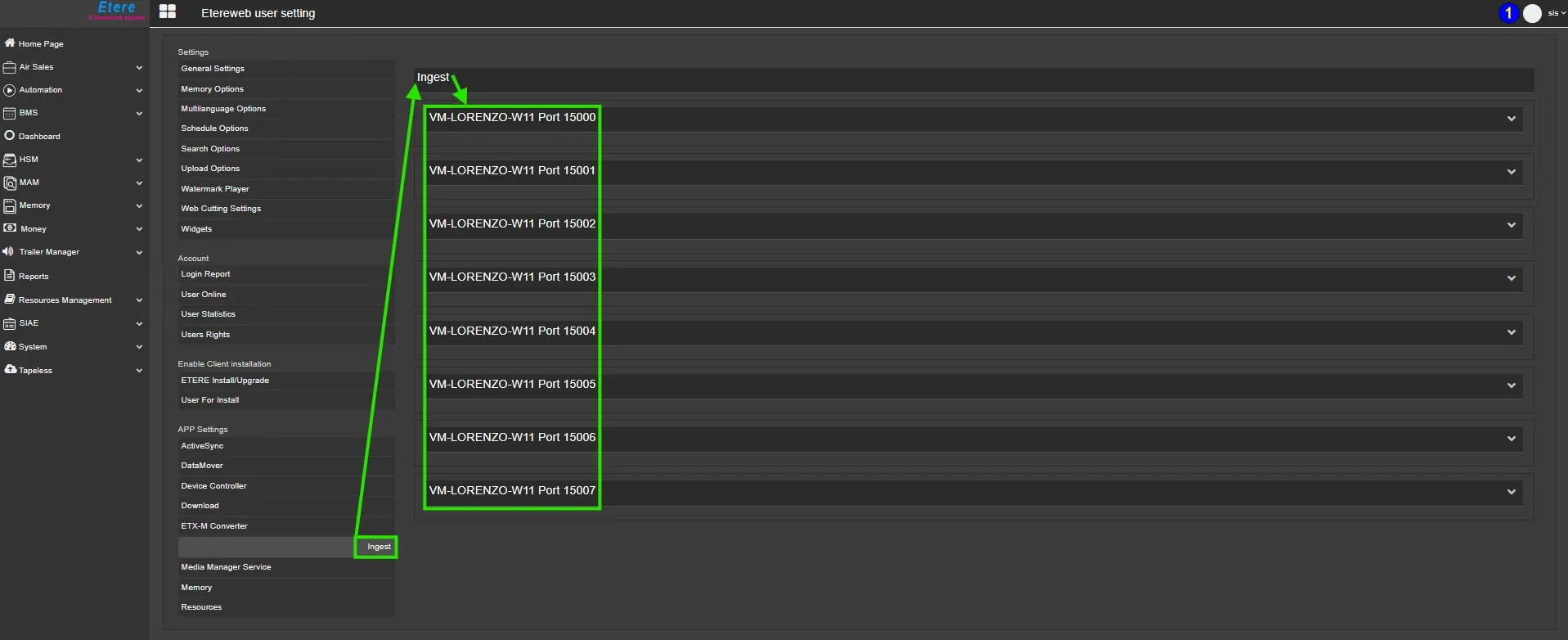The width and height of the screenshot is (1568, 640).
Task: Expand the Port 15007 ingest row chevron
Action: pyautogui.click(x=1511, y=492)
